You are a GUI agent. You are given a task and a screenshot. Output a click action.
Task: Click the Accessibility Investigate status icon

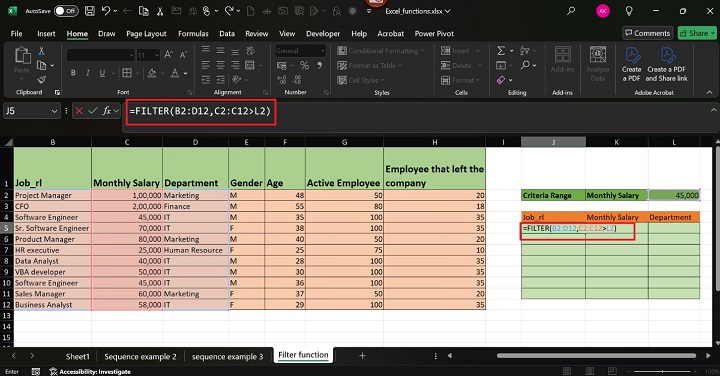click(54, 371)
